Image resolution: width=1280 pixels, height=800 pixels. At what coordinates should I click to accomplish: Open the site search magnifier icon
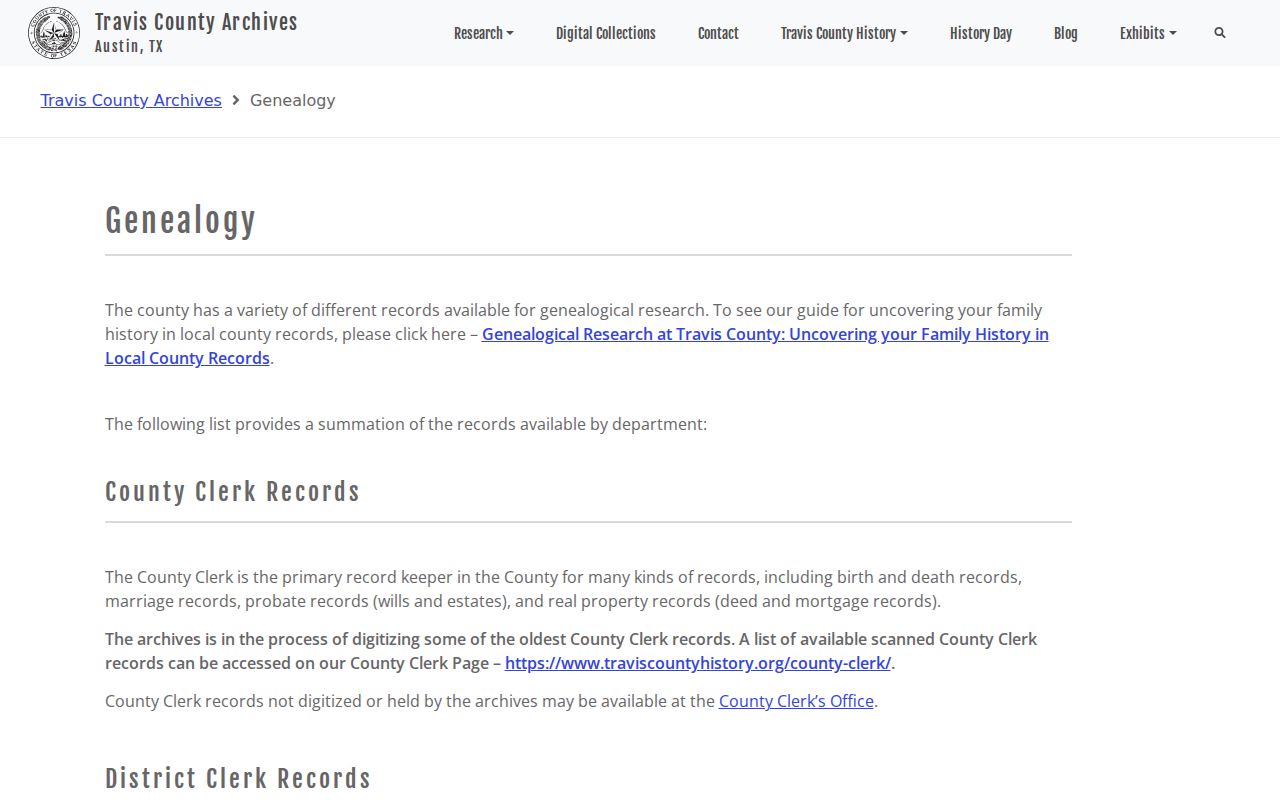coord(1220,33)
